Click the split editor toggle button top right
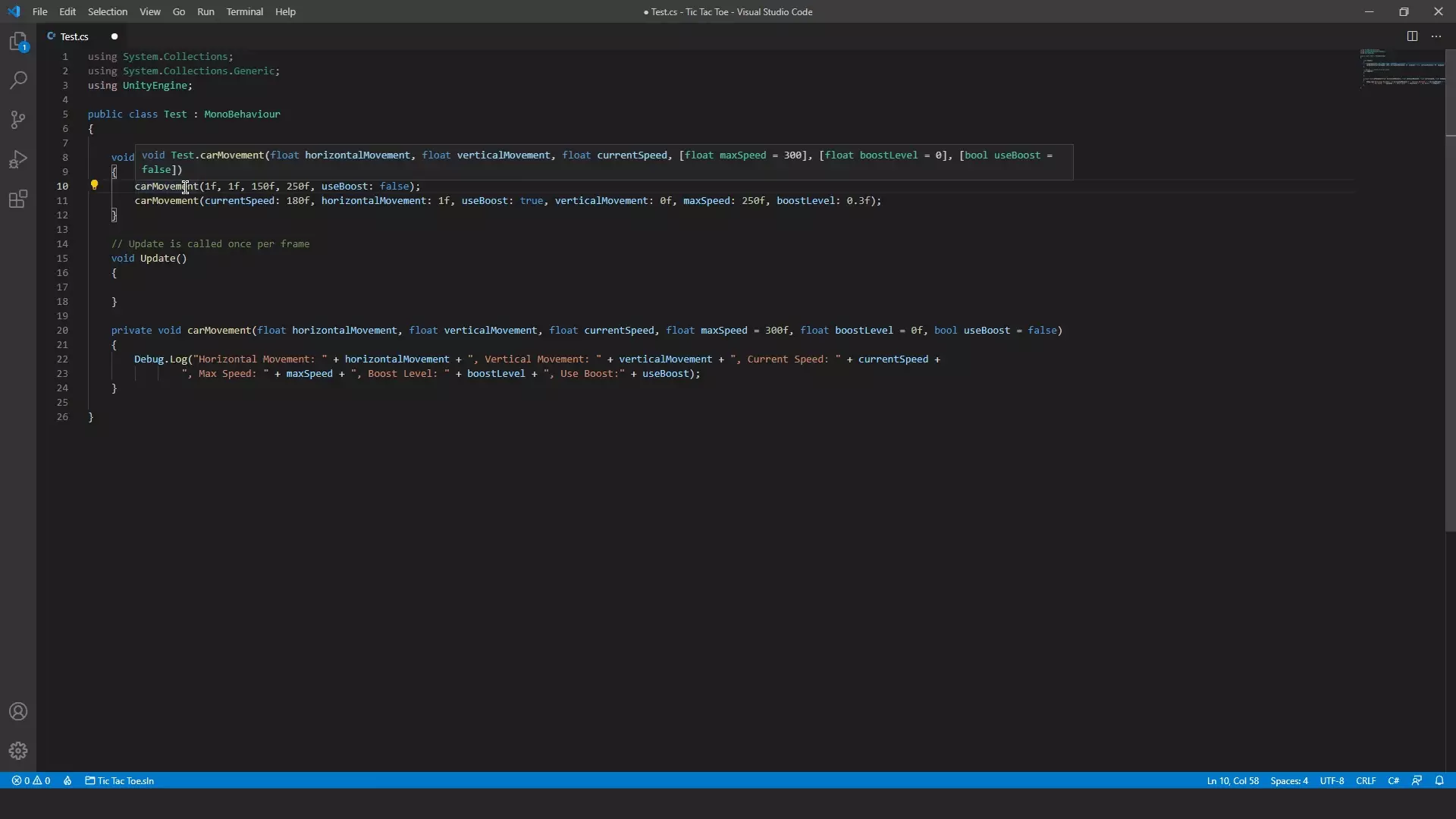Screen dimensions: 1456x819 [x=1412, y=36]
